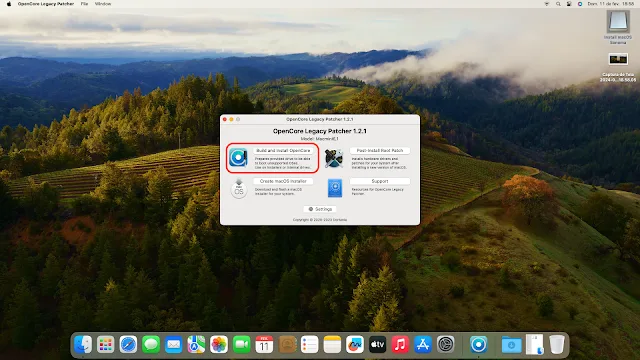Click the patcher window's red close button
The width and height of the screenshot is (640, 360).
[224, 119]
